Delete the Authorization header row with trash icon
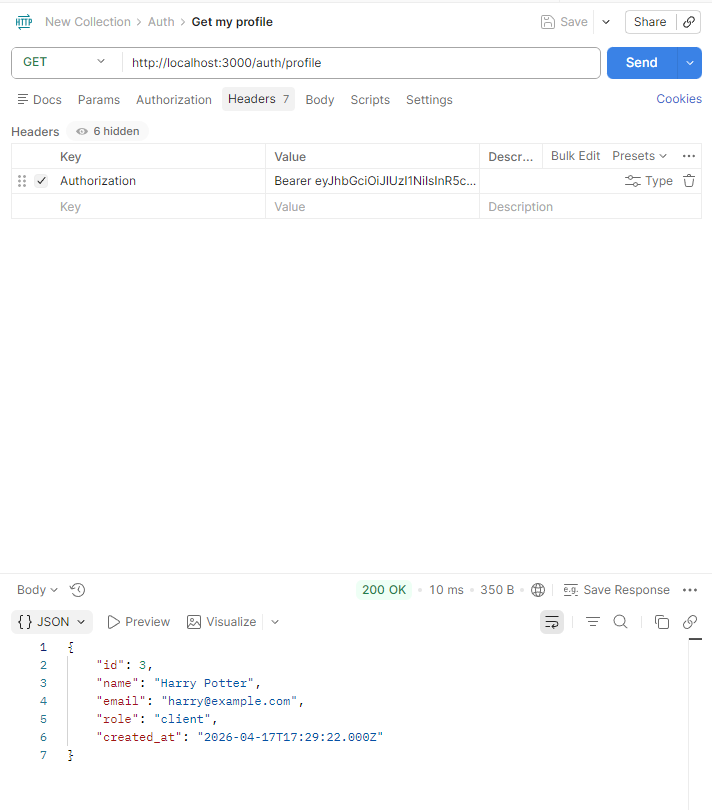712x810 pixels. (688, 181)
